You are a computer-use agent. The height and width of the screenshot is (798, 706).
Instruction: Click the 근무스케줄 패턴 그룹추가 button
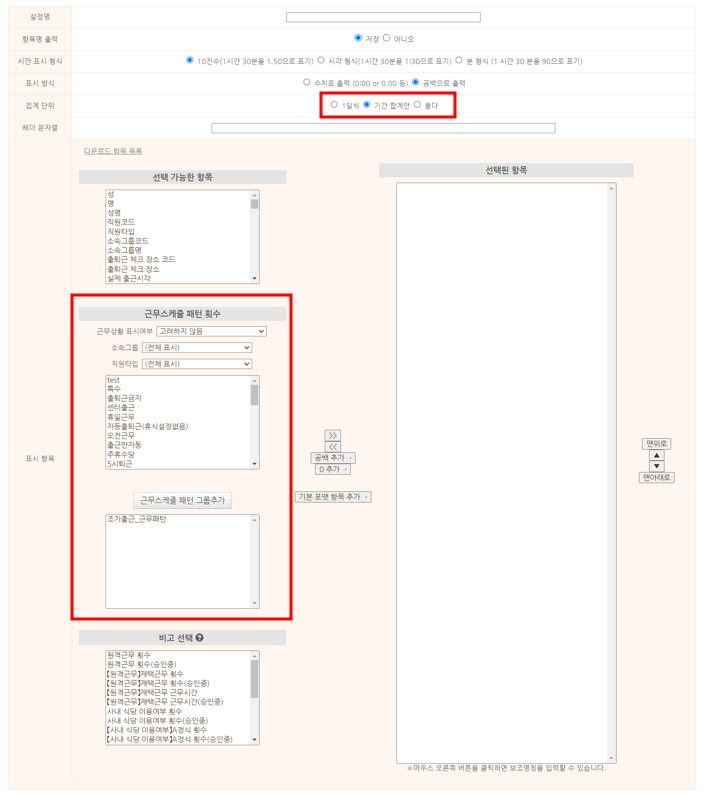click(182, 500)
